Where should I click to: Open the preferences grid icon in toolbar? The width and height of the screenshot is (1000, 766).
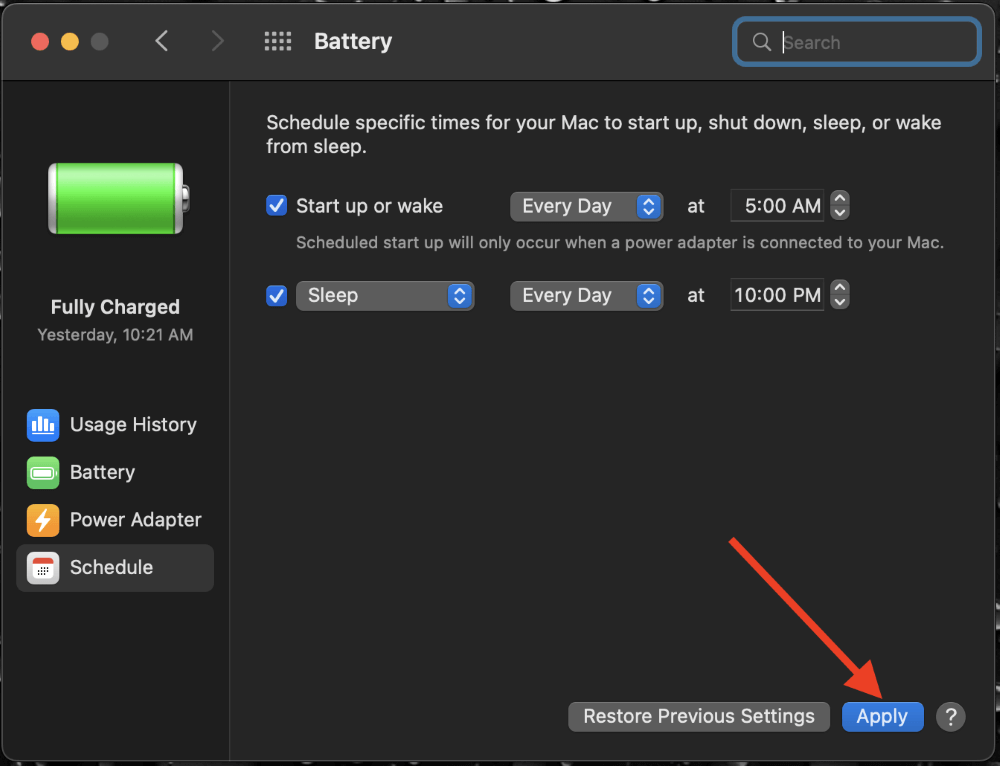277,41
